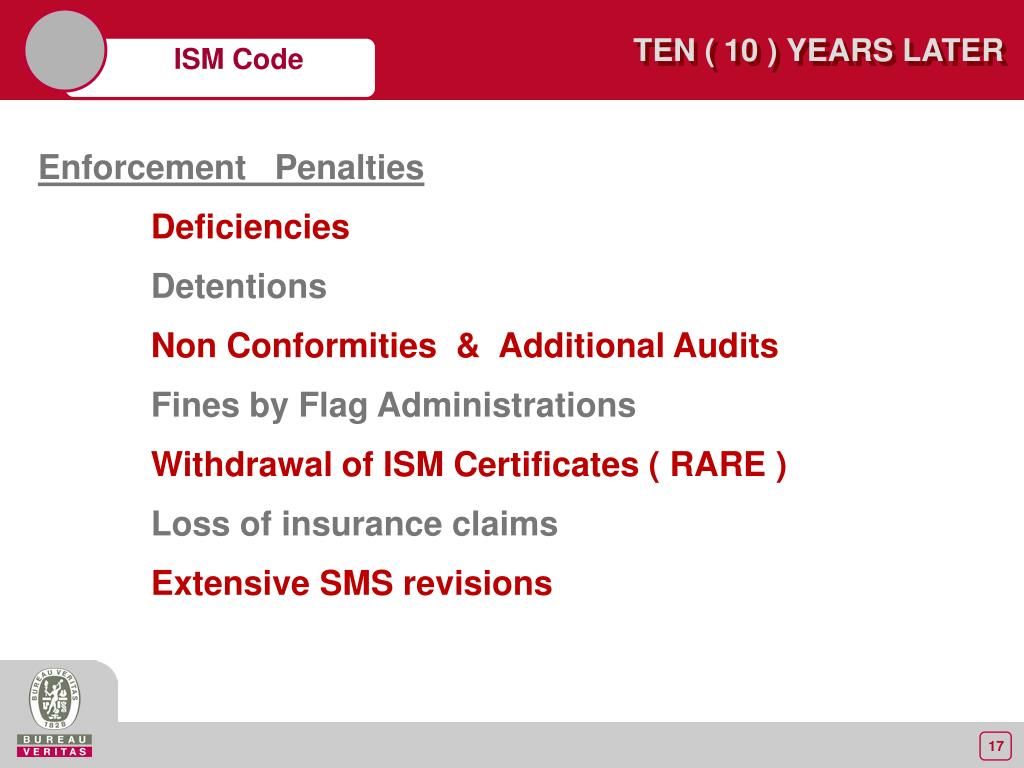Click Non Conformities & Additional Audits text

465,345
